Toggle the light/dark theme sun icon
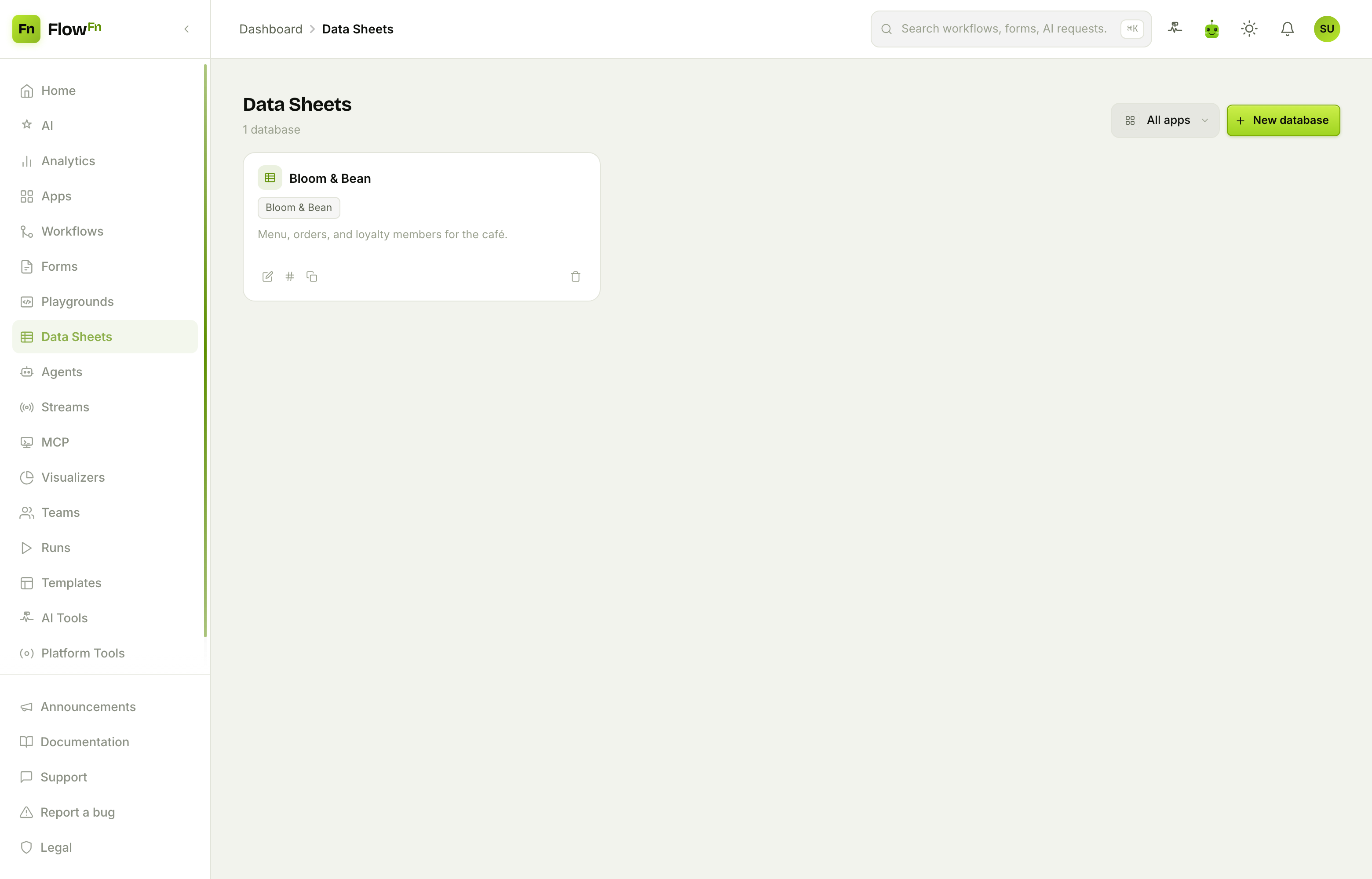This screenshot has width=1372, height=879. (x=1249, y=29)
